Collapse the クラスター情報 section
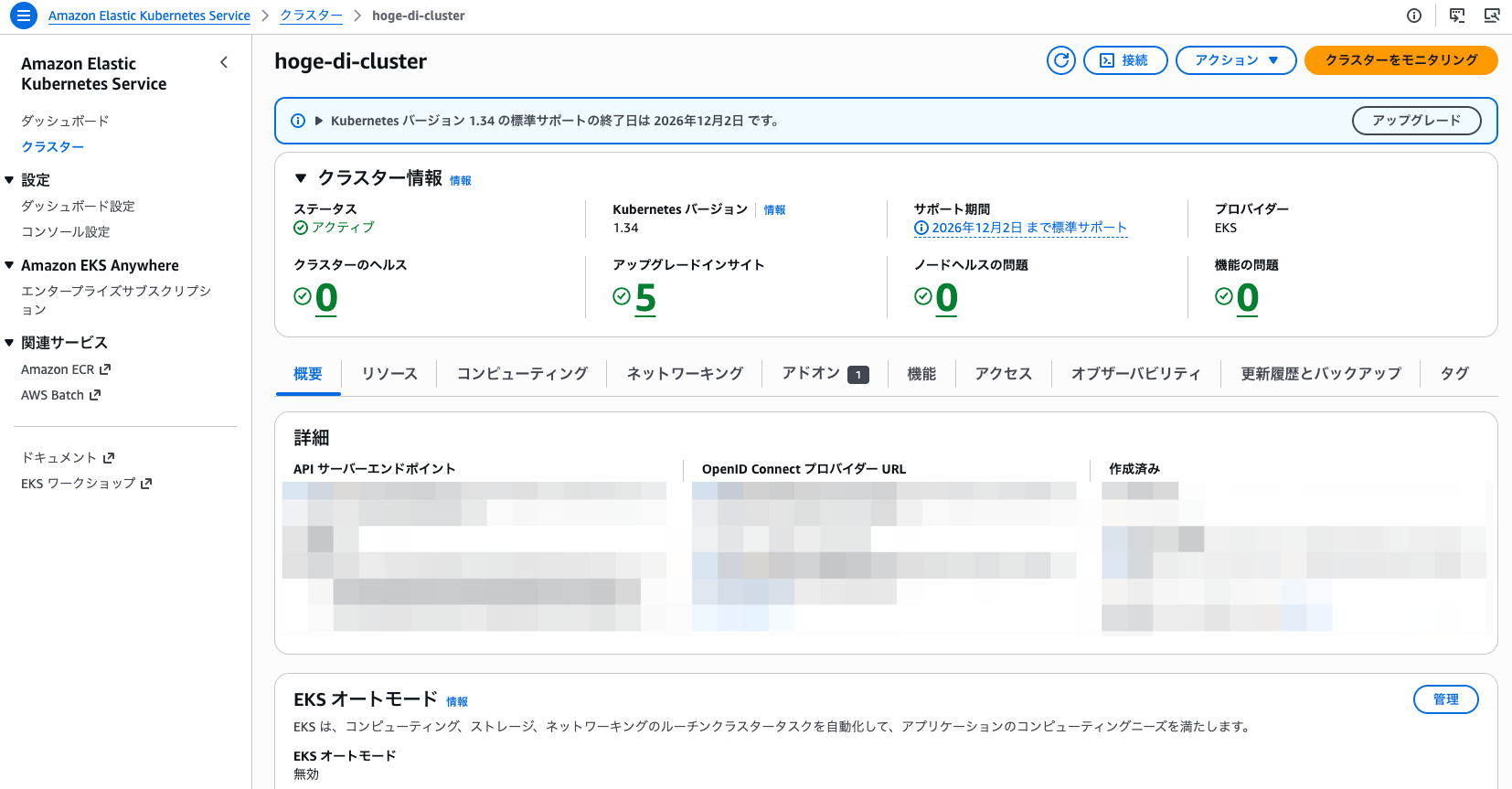This screenshot has width=1512, height=789. (x=301, y=178)
